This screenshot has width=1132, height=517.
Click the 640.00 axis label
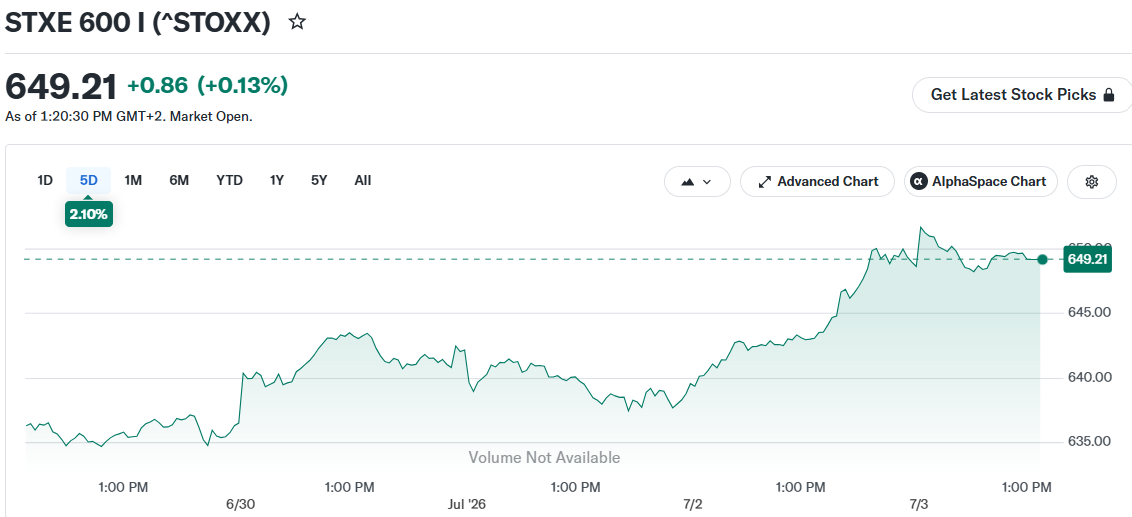(x=1088, y=377)
